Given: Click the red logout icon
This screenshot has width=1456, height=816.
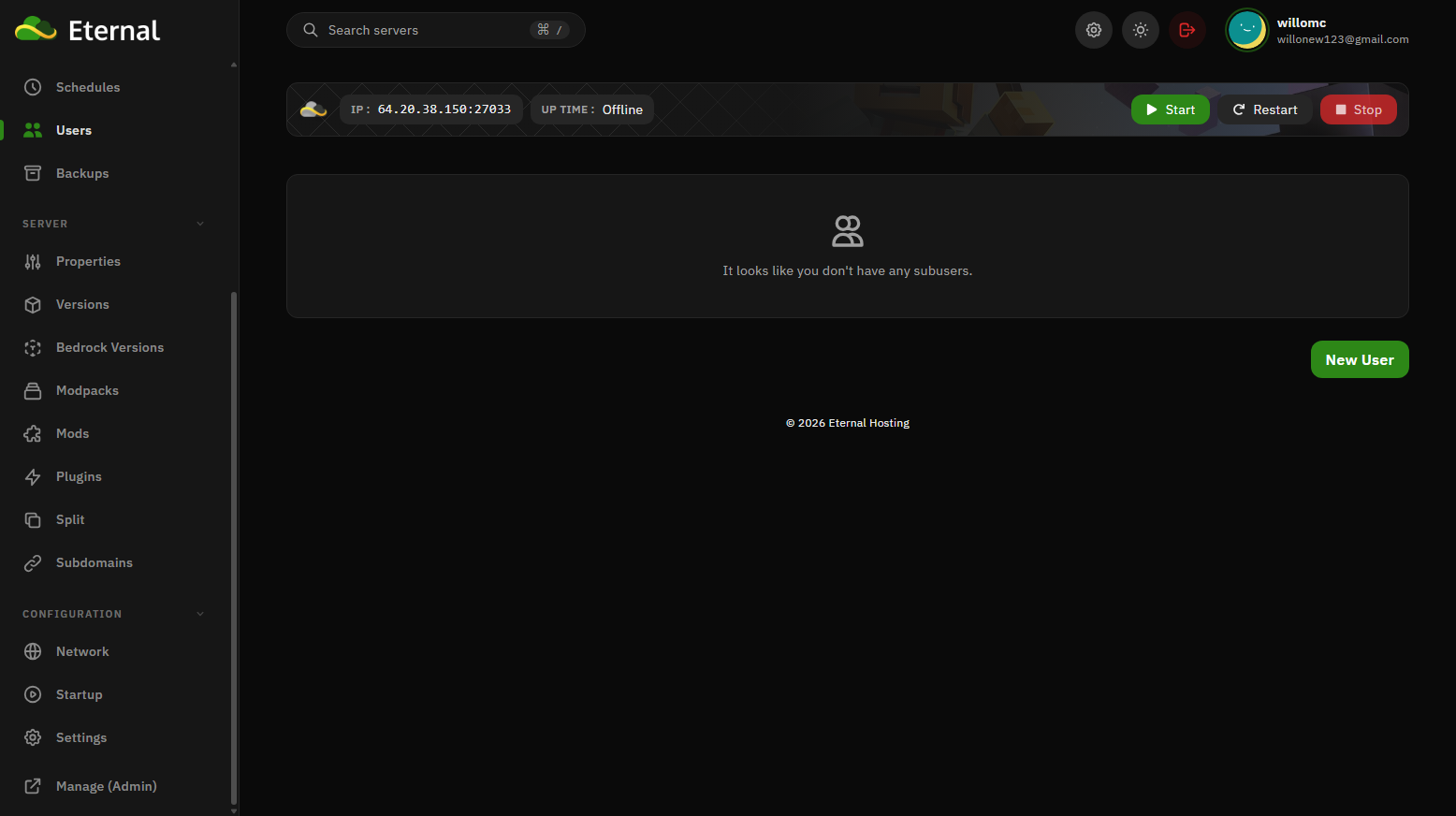Looking at the screenshot, I should pos(1187,30).
